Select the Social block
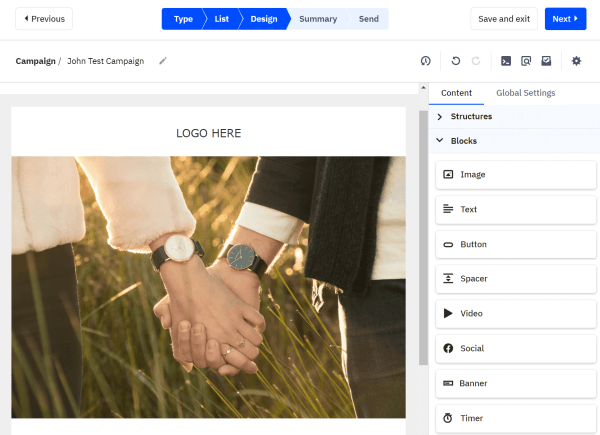600x435 pixels. [516, 349]
